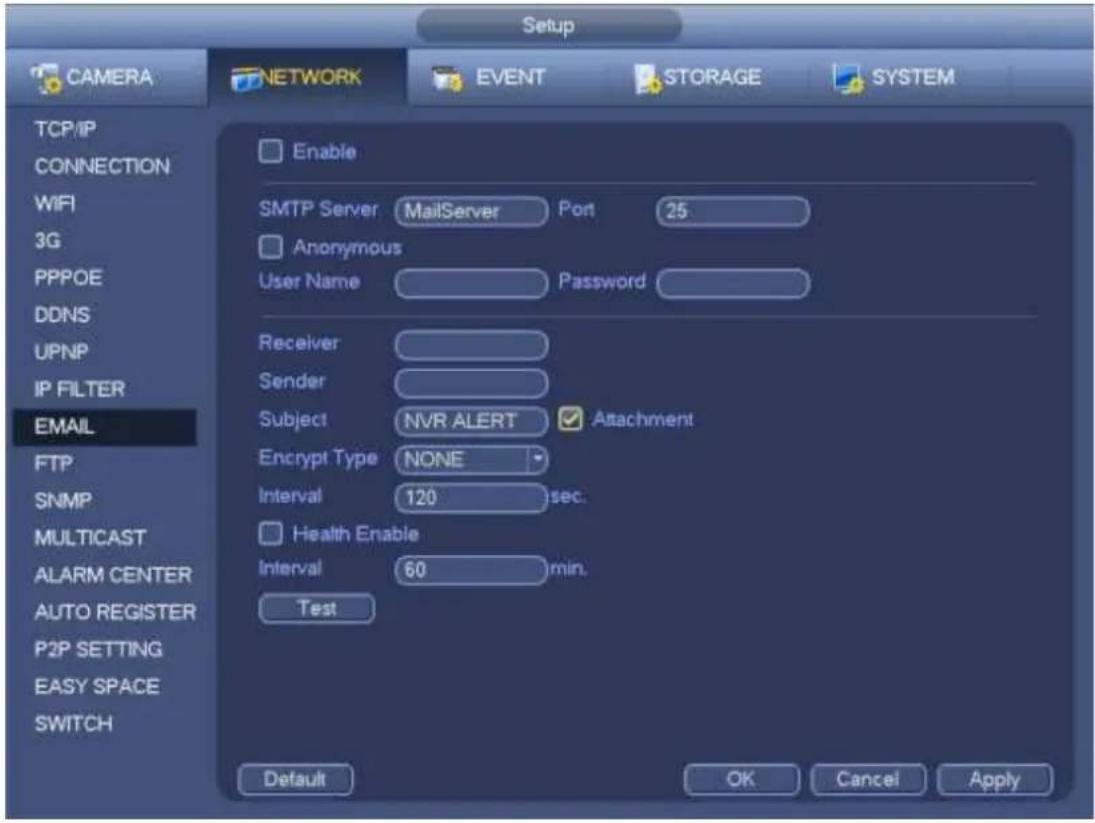Open FTP settings in sidebar
The height and width of the screenshot is (823, 1095).
(x=54, y=464)
